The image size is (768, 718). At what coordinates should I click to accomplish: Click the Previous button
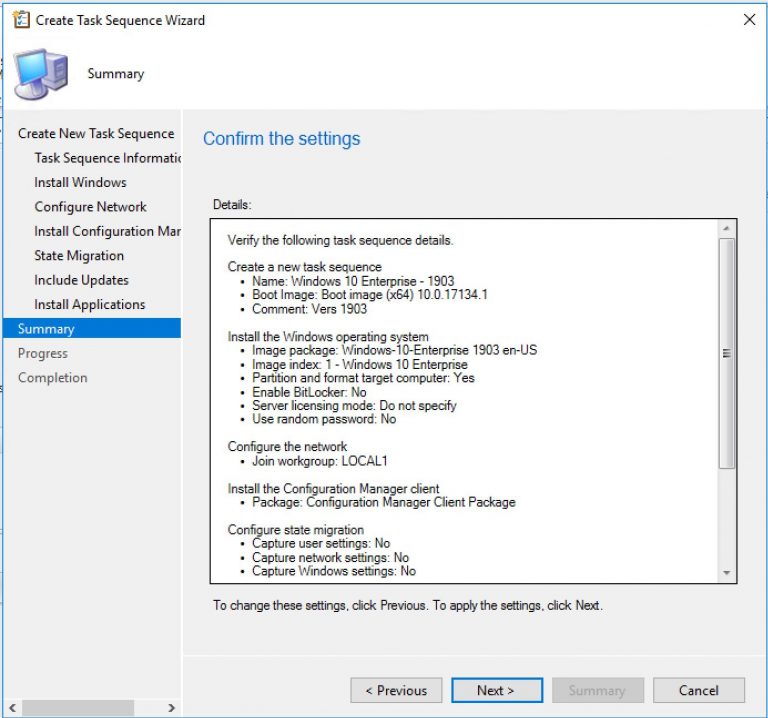pyautogui.click(x=396, y=690)
